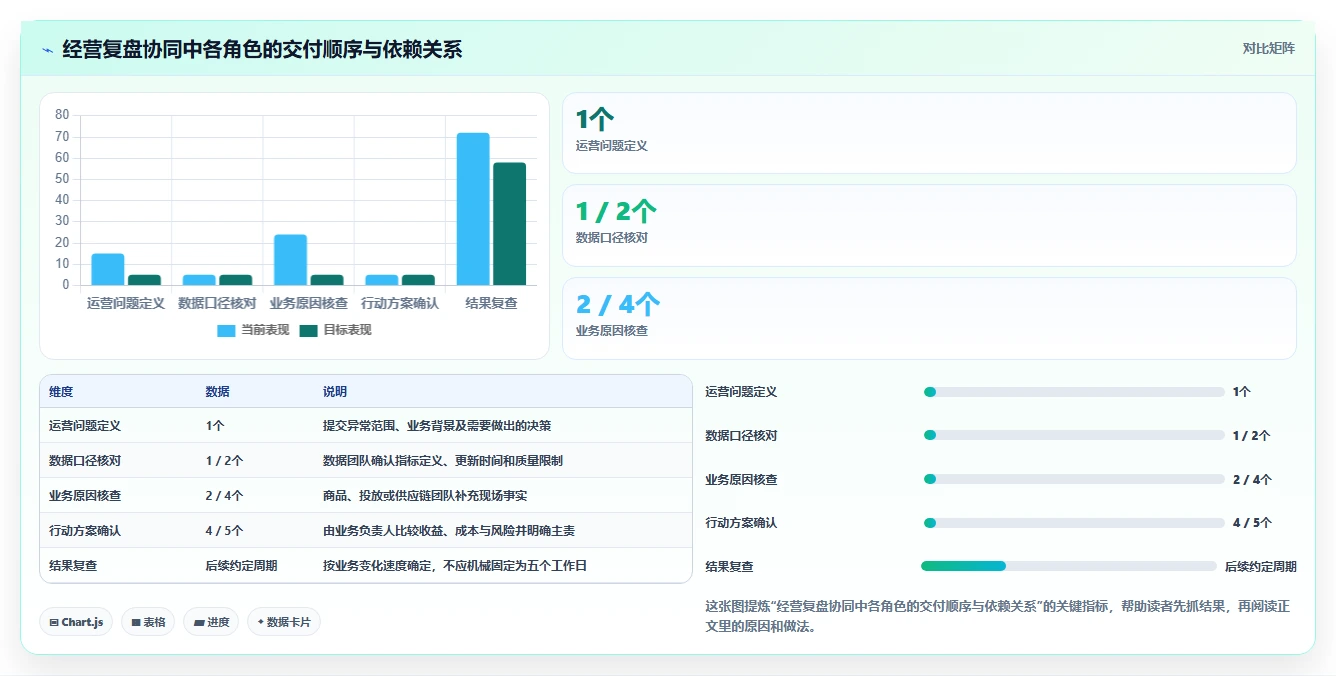Click the 数据 column header
1336x676 pixels.
(x=218, y=392)
